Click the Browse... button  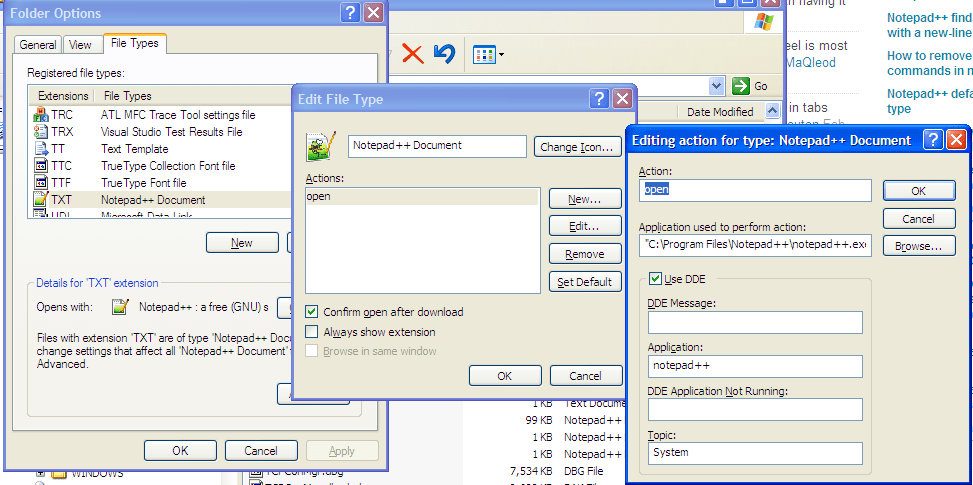click(x=919, y=246)
